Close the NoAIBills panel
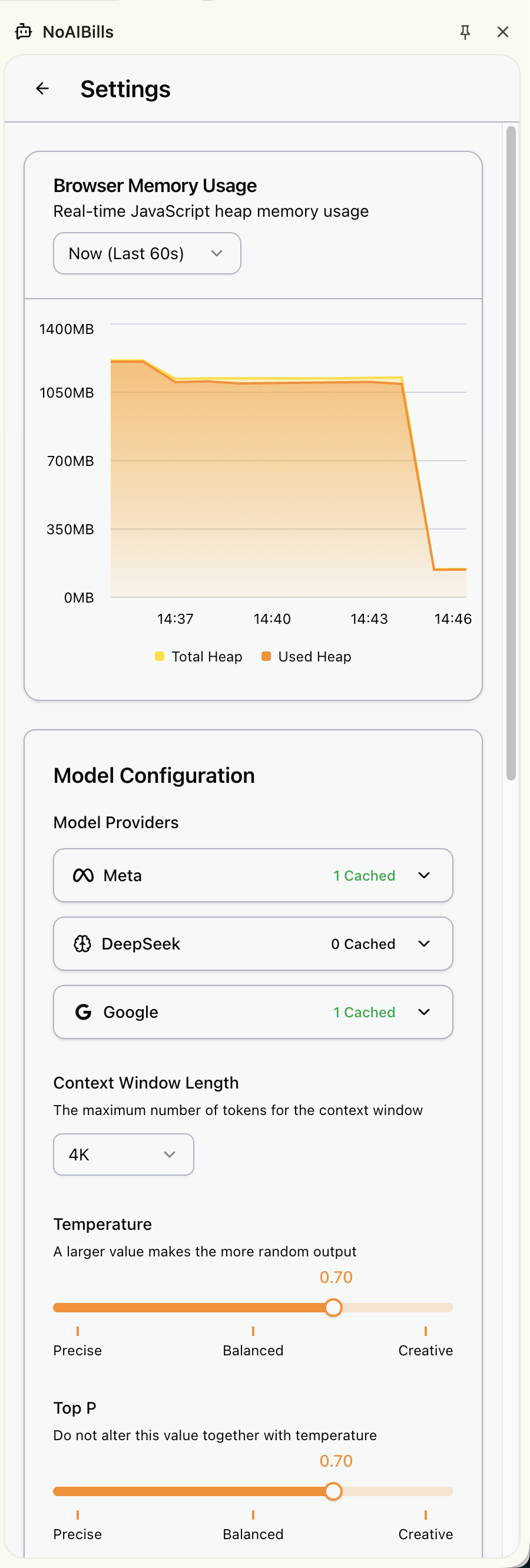Image resolution: width=530 pixels, height=1568 pixels. [503, 32]
